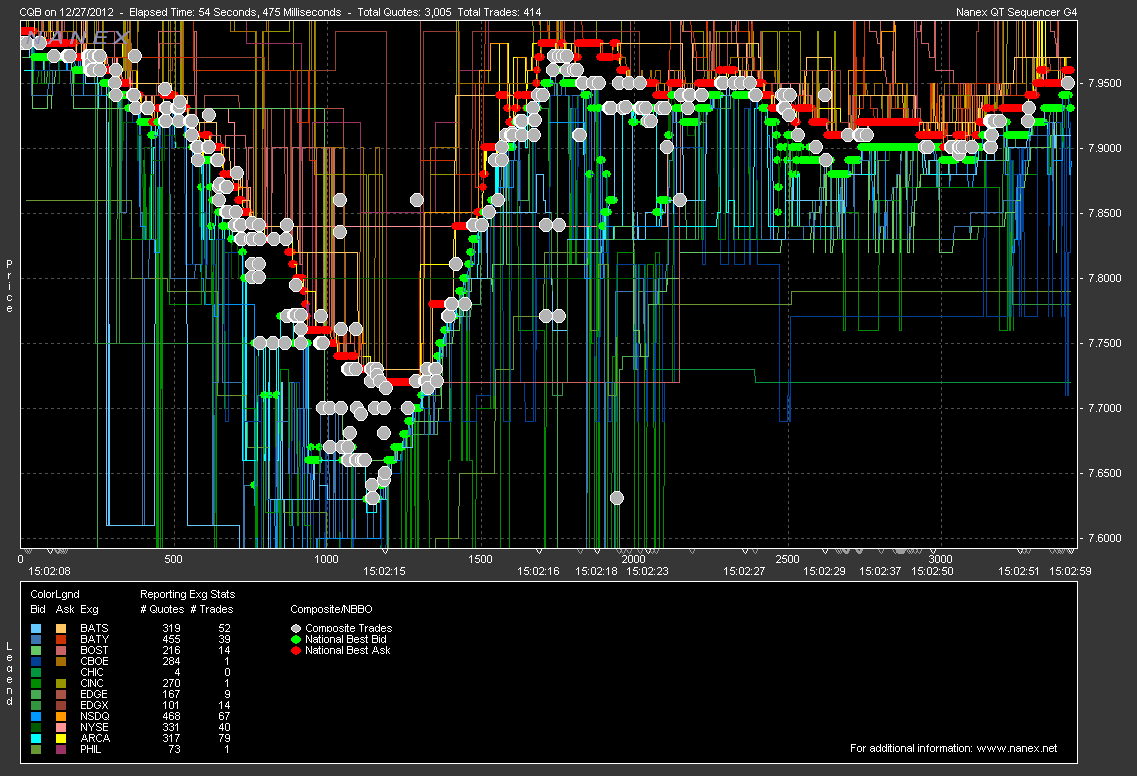Click the green National Best Bid marker
This screenshot has height=776, width=1137.
296,640
